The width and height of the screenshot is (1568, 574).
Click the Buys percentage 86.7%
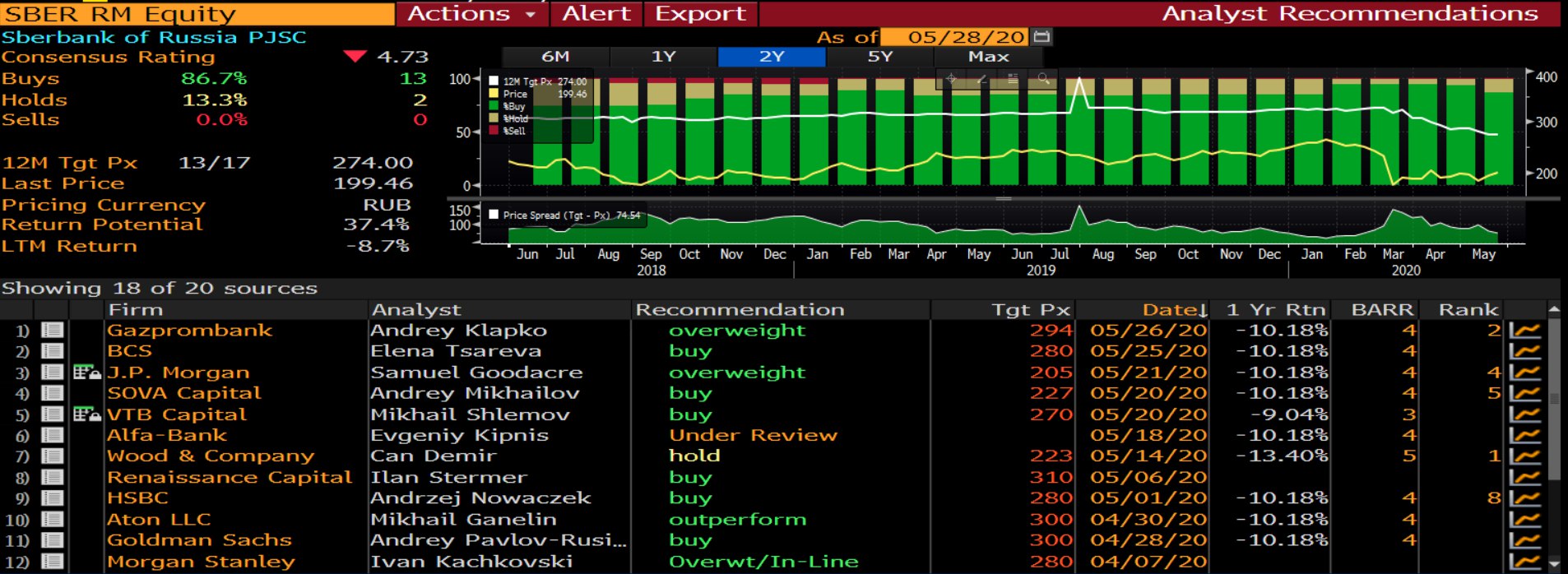pos(214,79)
